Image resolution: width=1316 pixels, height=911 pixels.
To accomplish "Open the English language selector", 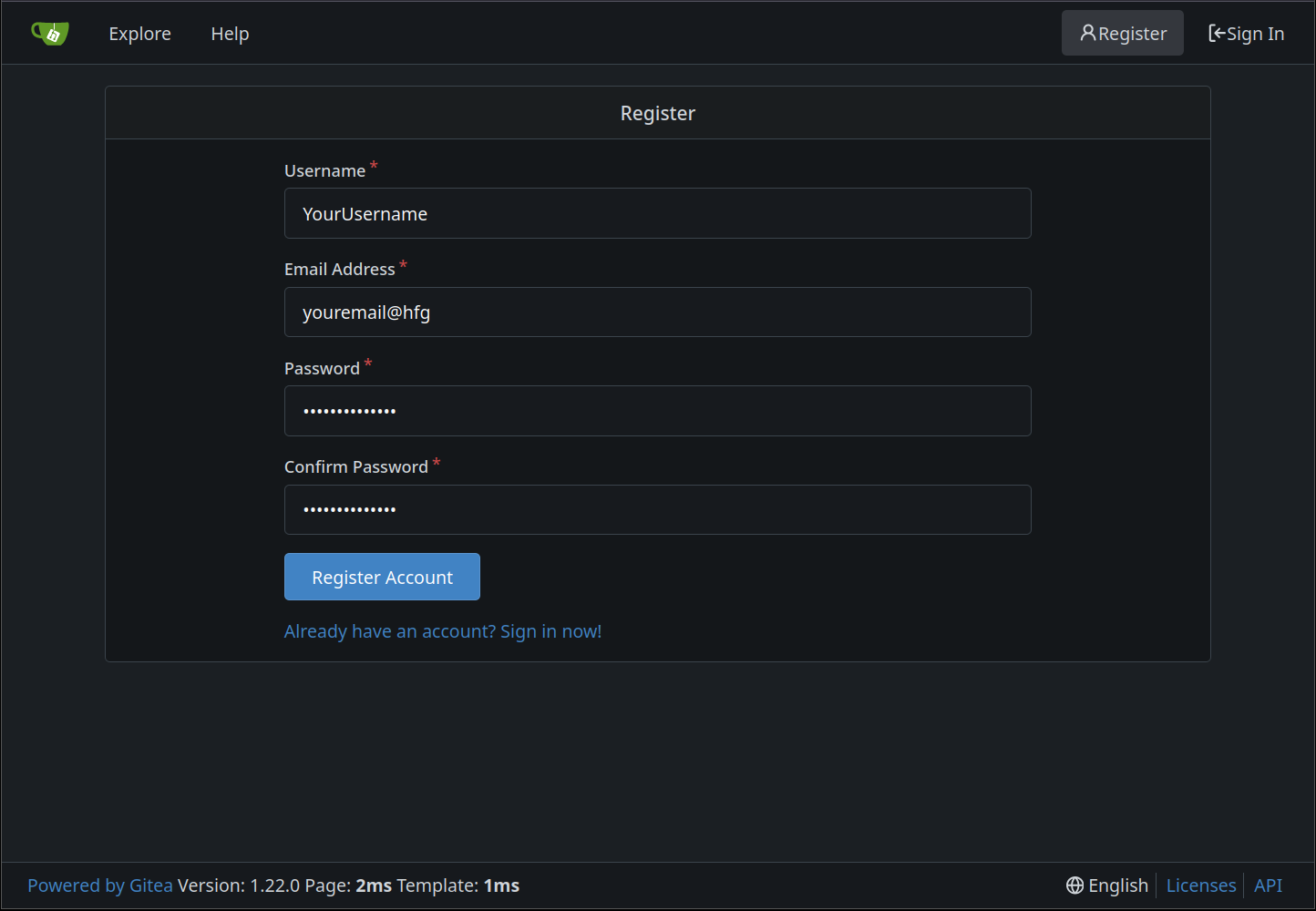I will (1107, 885).
